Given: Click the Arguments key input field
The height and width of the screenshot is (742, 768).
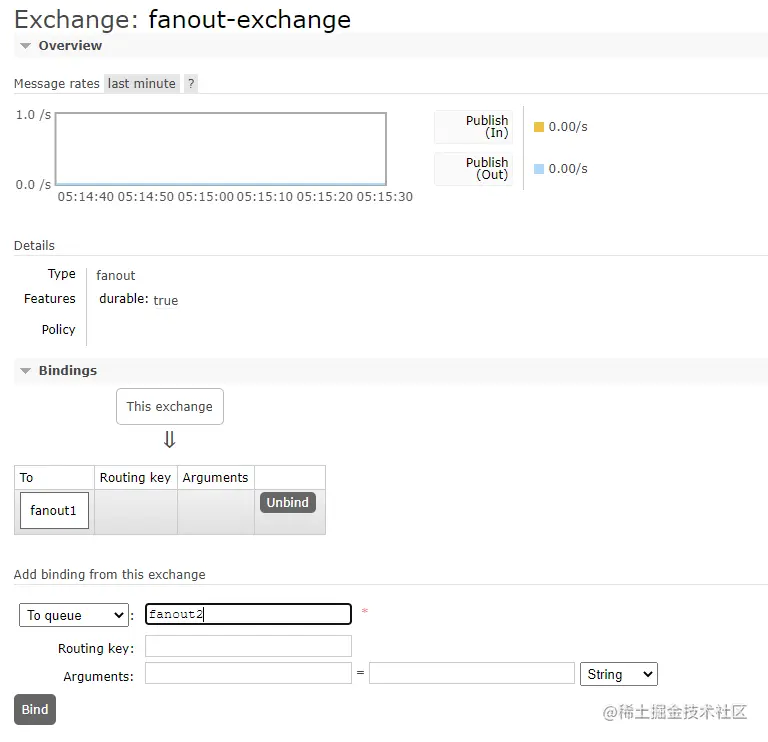Looking at the screenshot, I should point(248,673).
